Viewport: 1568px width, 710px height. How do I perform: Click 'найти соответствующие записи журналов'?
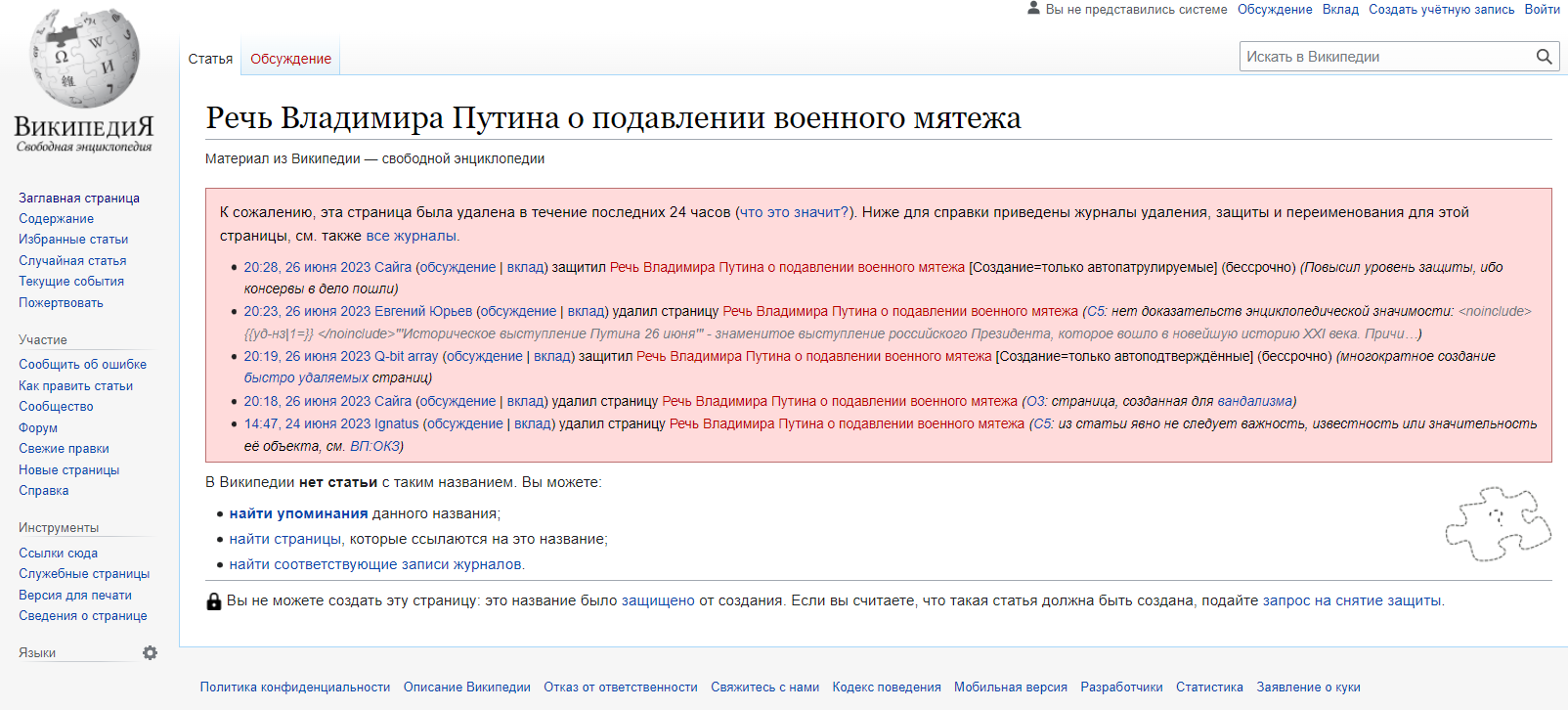click(x=376, y=564)
